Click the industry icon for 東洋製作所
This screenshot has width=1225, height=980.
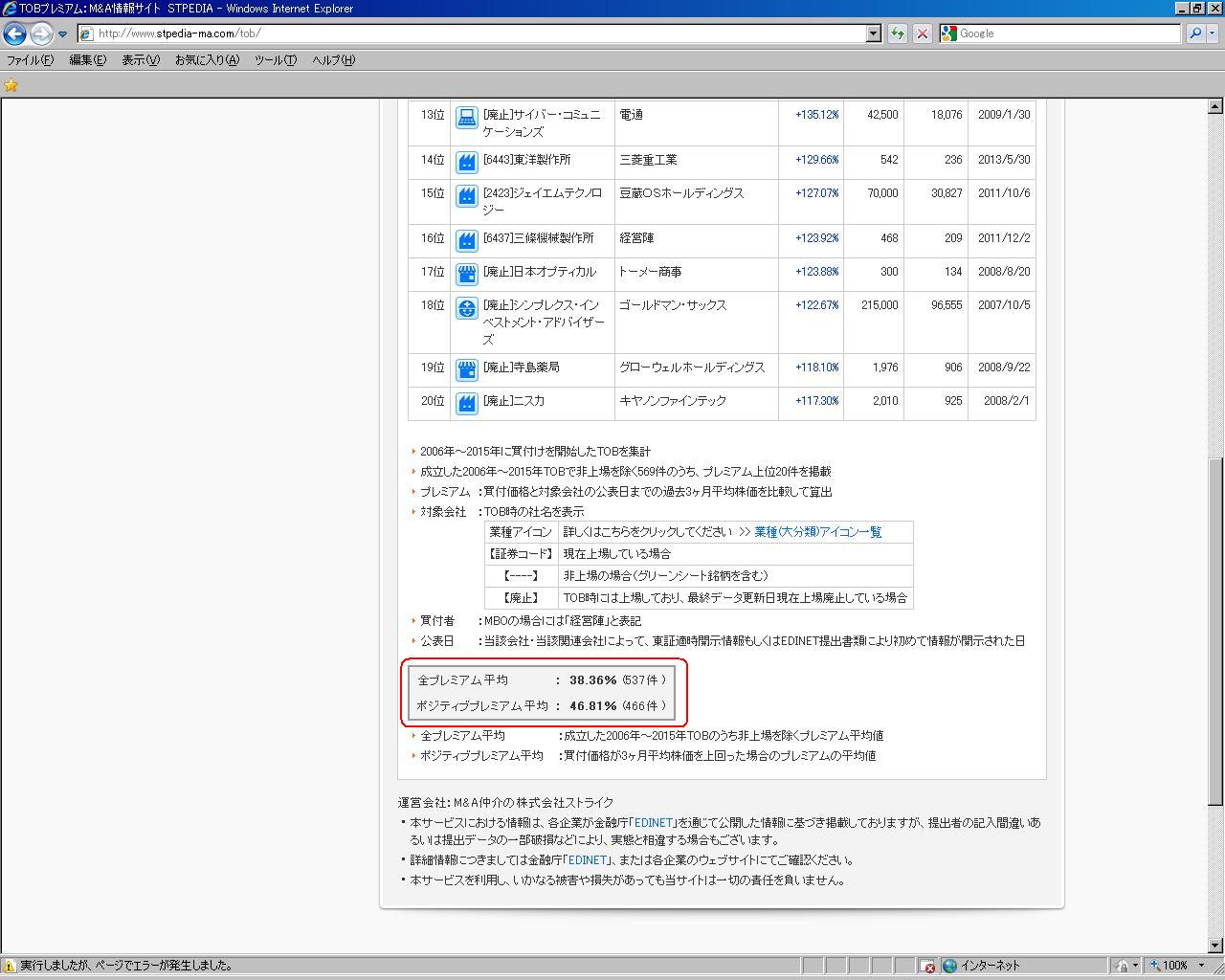point(466,163)
